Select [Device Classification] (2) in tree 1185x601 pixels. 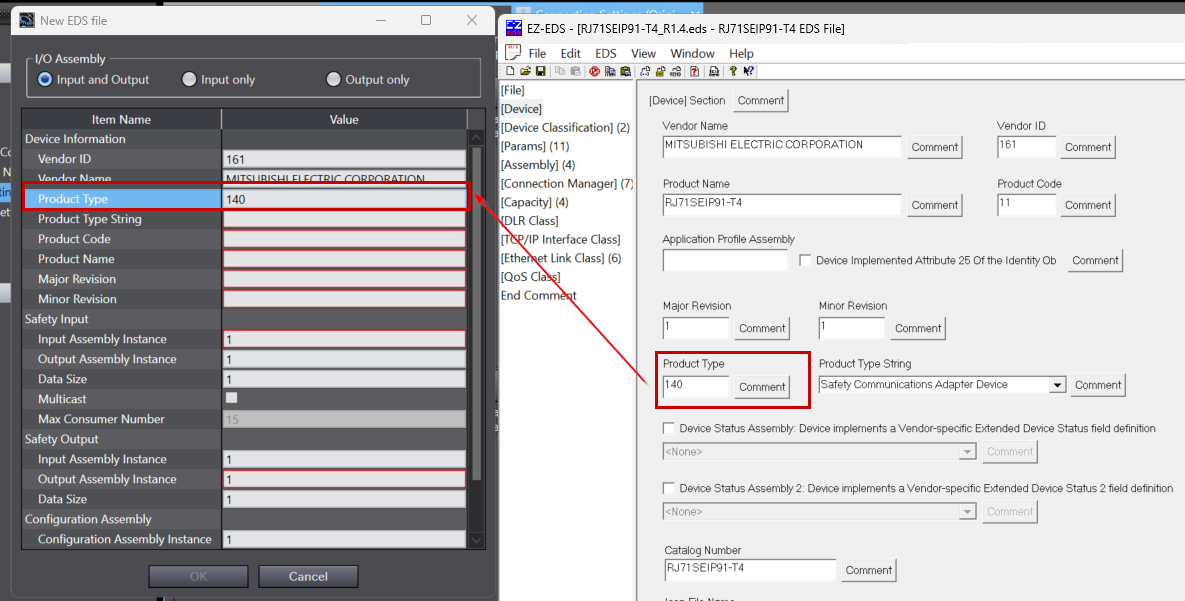565,127
